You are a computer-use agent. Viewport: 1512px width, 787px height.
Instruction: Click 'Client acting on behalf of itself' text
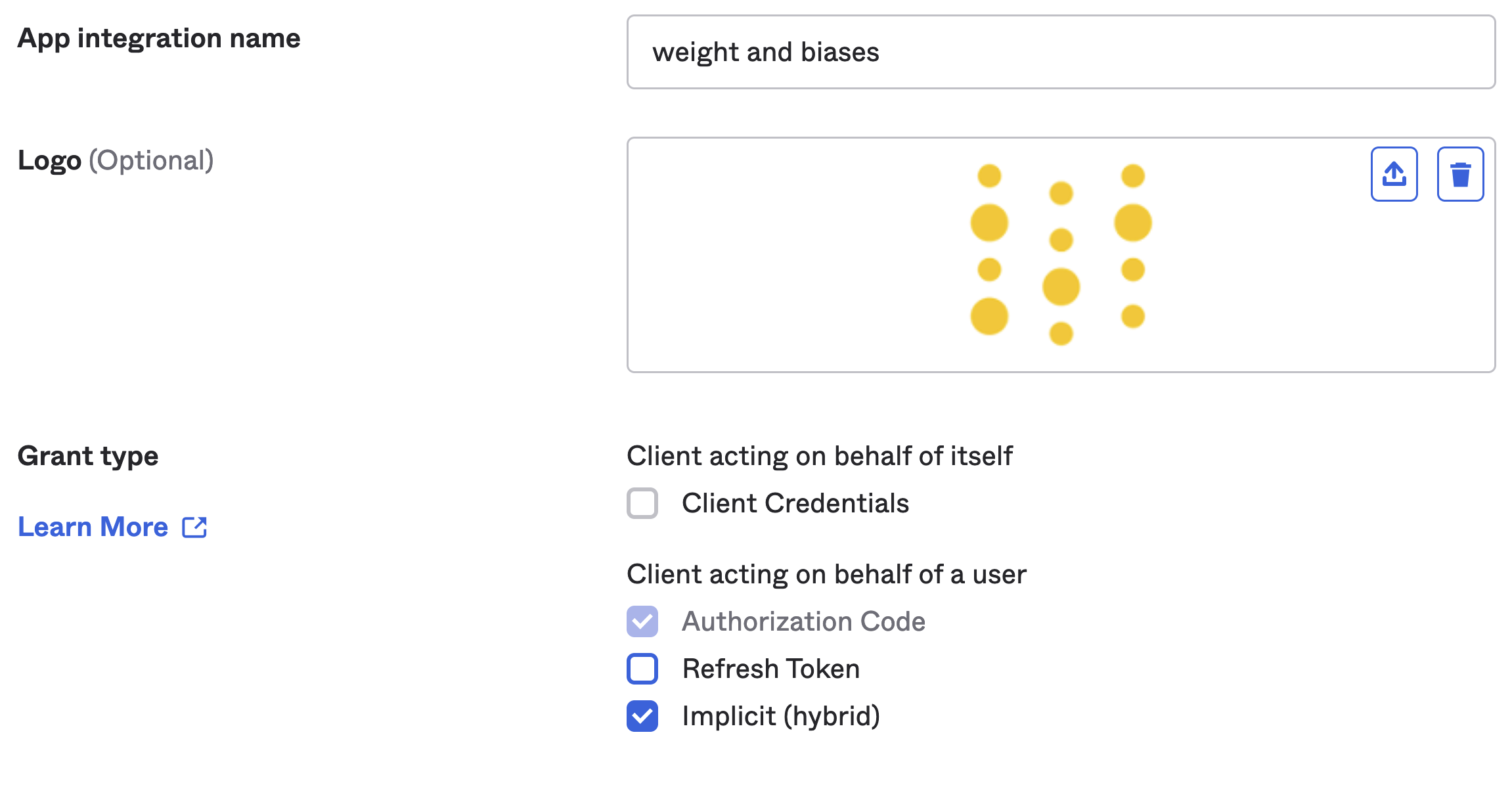pos(819,456)
